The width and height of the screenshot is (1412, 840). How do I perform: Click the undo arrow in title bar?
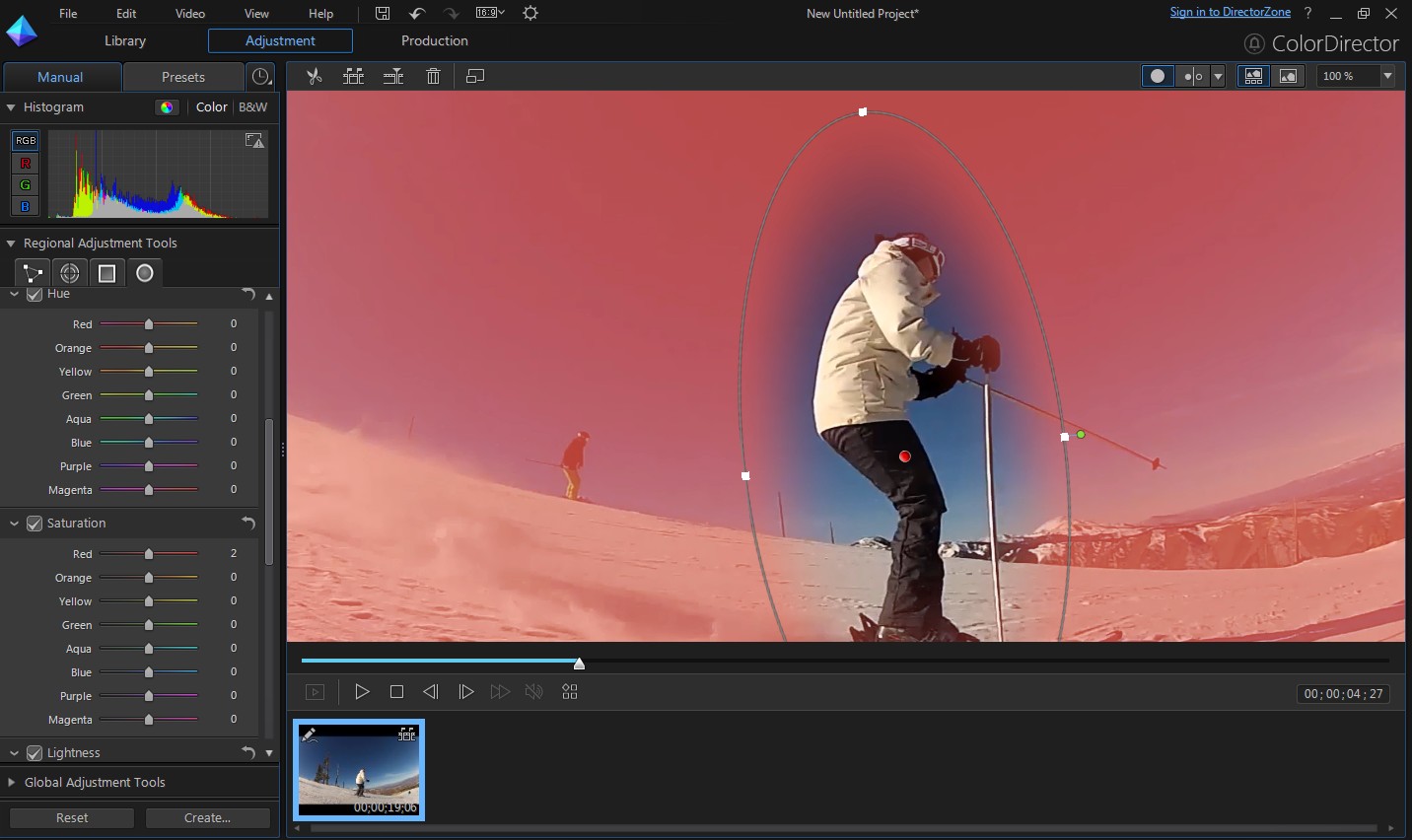[x=417, y=13]
